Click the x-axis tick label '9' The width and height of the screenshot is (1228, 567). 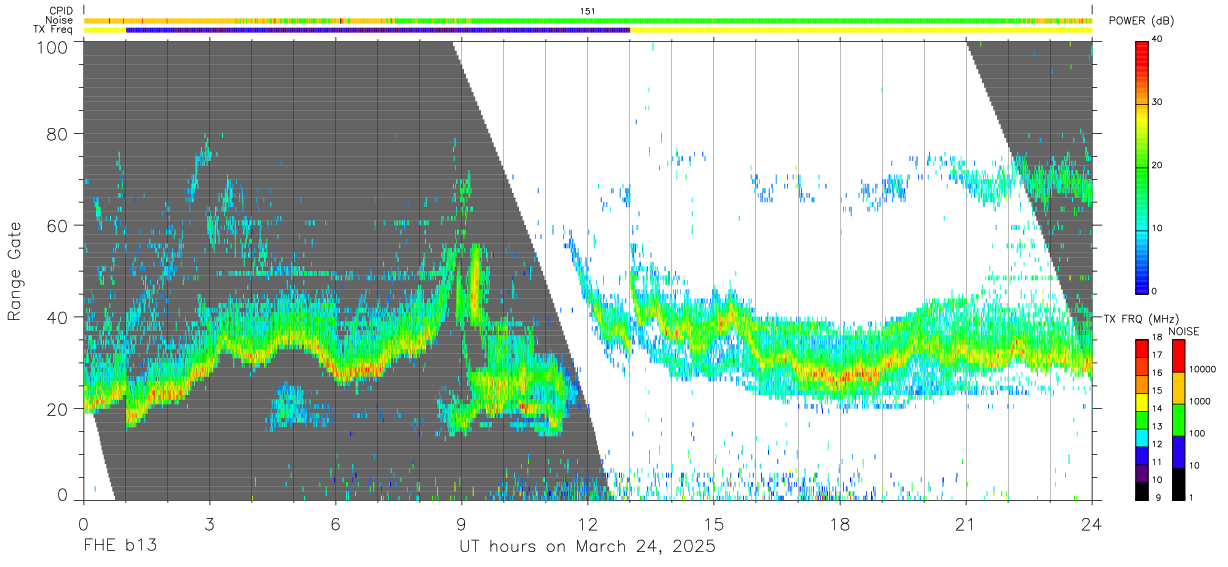461,524
